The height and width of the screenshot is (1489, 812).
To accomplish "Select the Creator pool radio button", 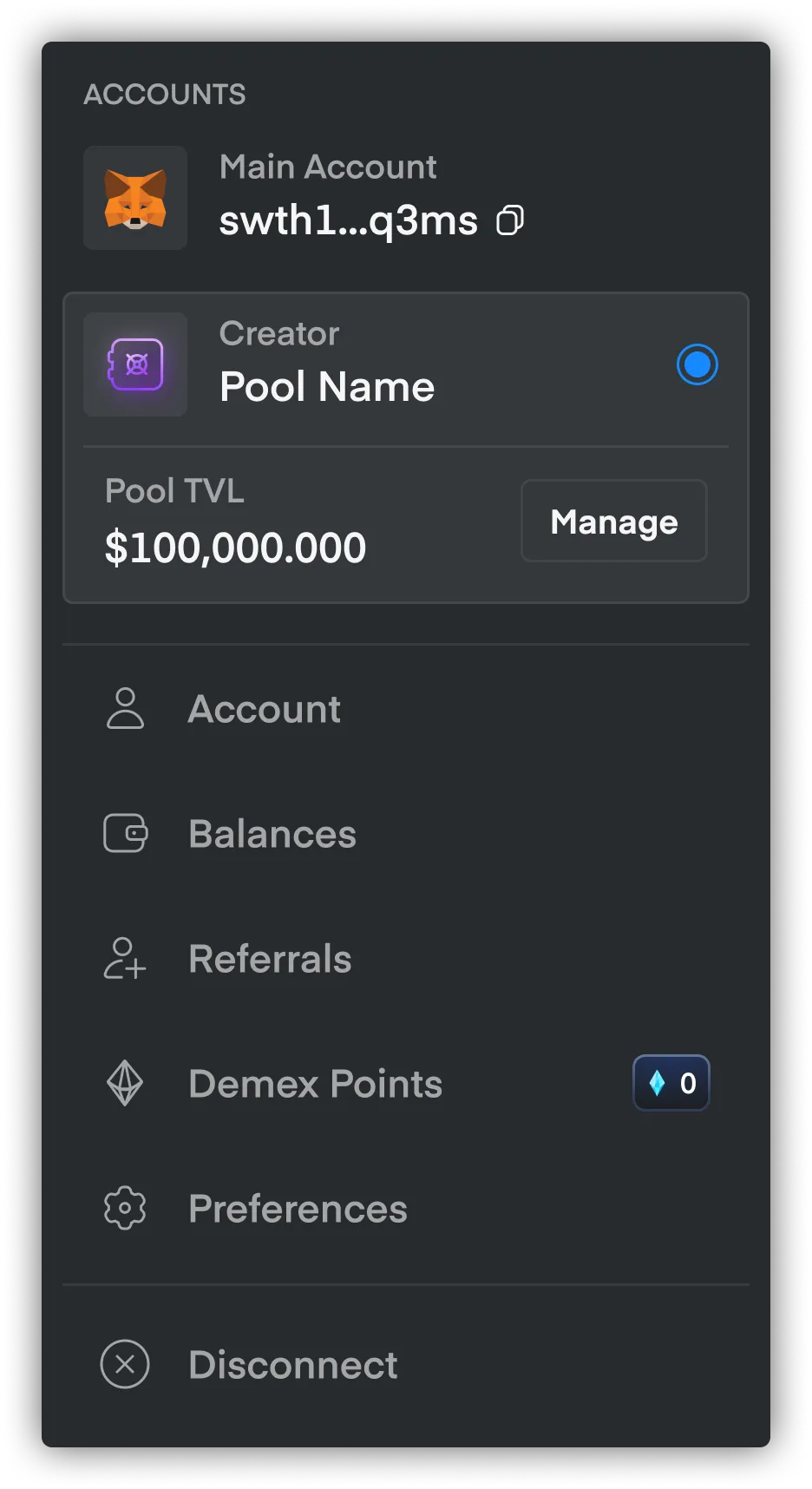I will 697,364.
